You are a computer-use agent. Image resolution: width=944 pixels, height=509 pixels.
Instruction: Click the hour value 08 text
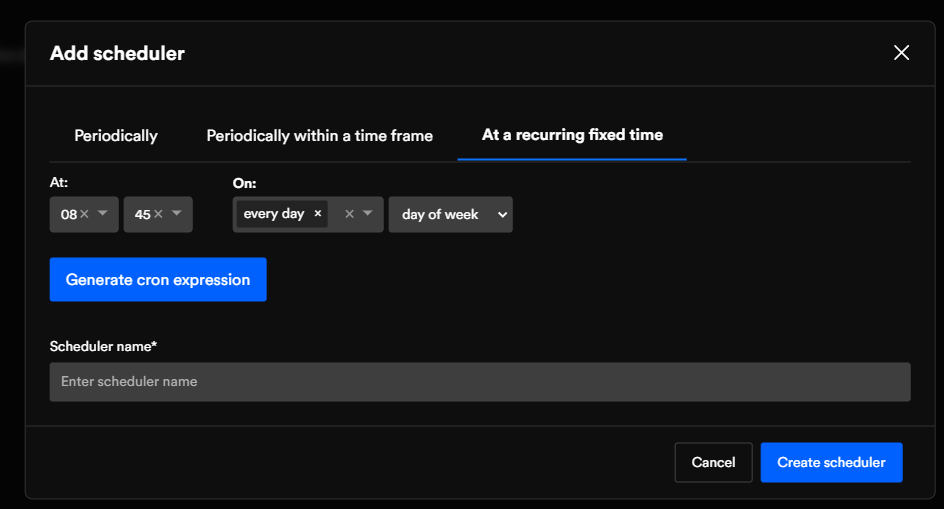pos(68,215)
